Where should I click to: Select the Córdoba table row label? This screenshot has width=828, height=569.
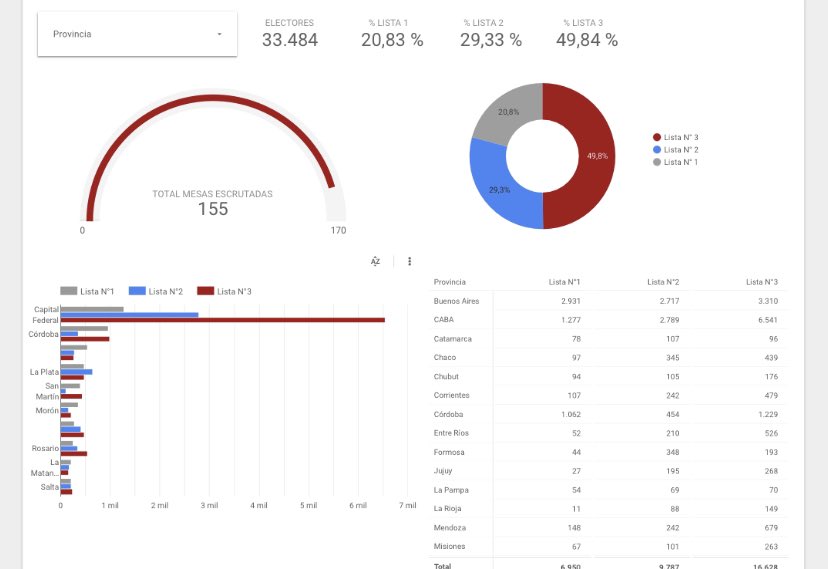[448, 414]
